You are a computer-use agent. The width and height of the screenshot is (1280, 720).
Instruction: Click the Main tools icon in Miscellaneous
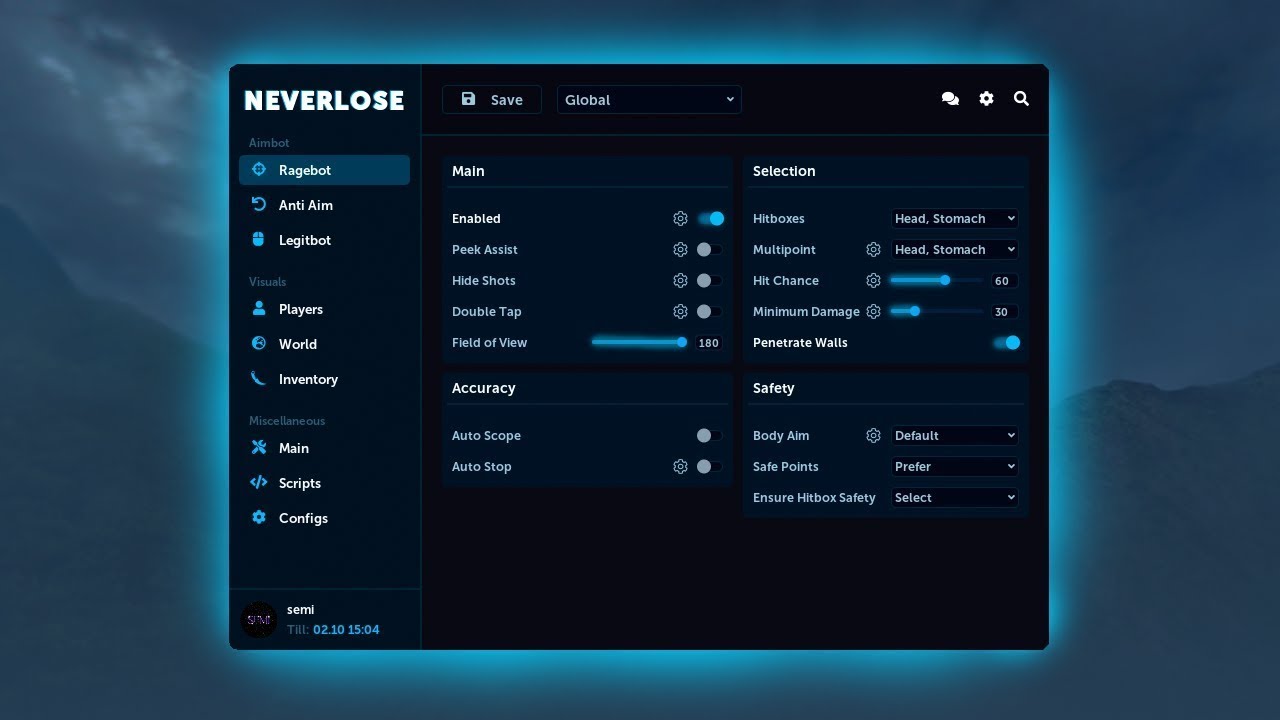tap(259, 447)
